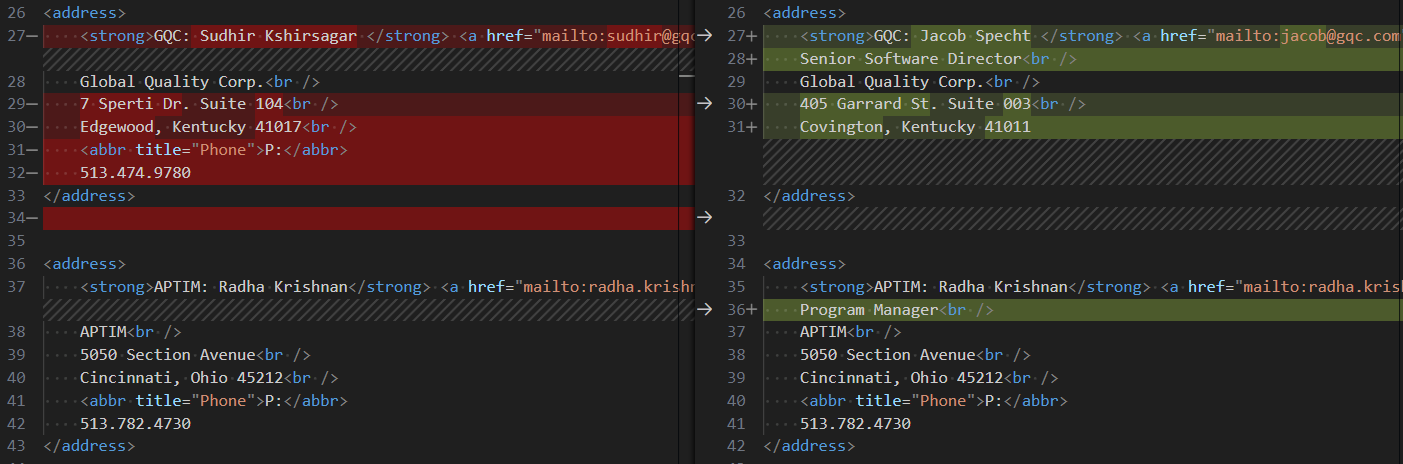
Task: Click the opening address tag on right line 26
Action: pyautogui.click(x=805, y=14)
